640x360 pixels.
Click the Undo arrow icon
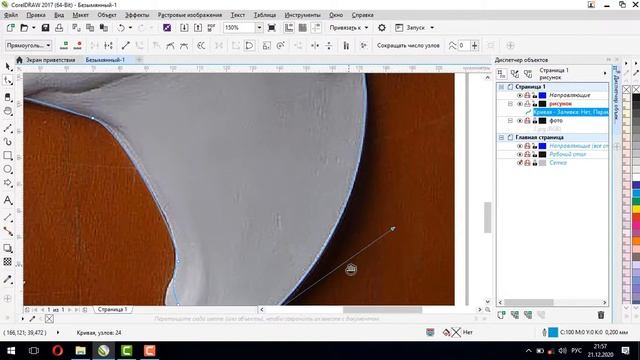[121, 28]
